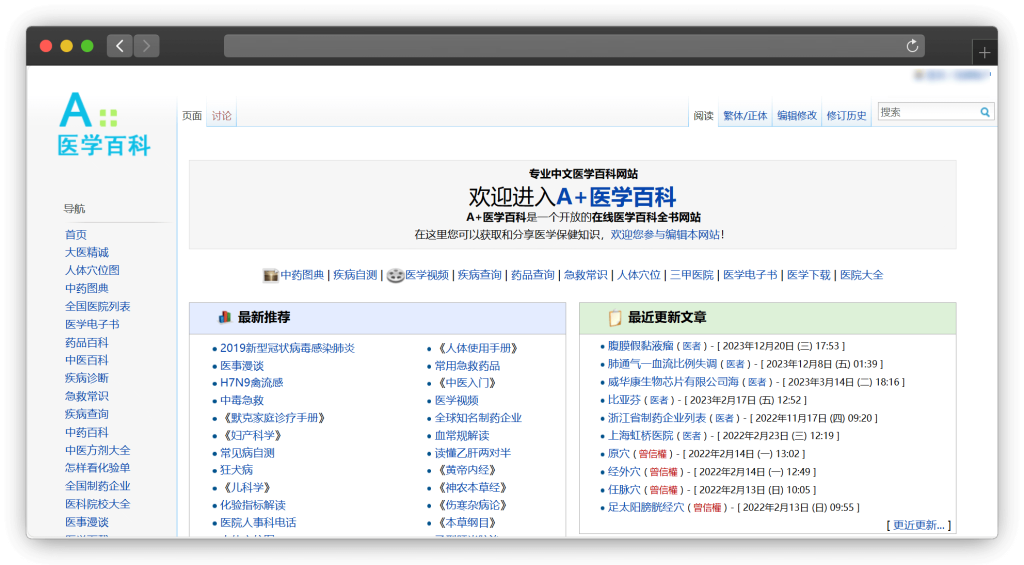
Task: Click the 更近更新... link
Action: 919,525
